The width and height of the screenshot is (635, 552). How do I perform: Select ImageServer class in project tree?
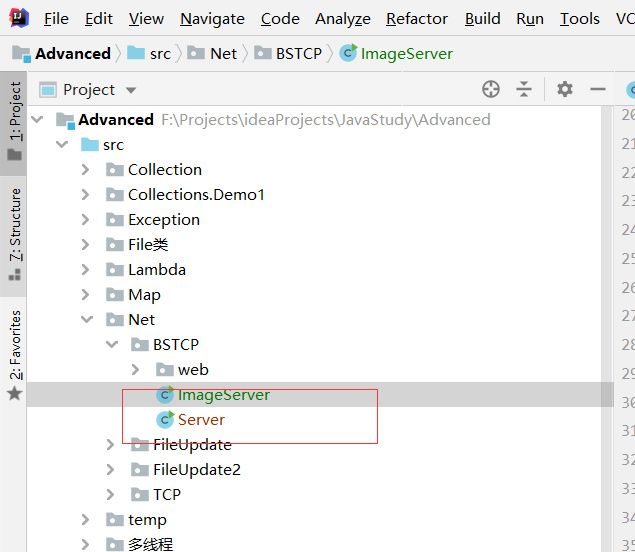pos(224,395)
